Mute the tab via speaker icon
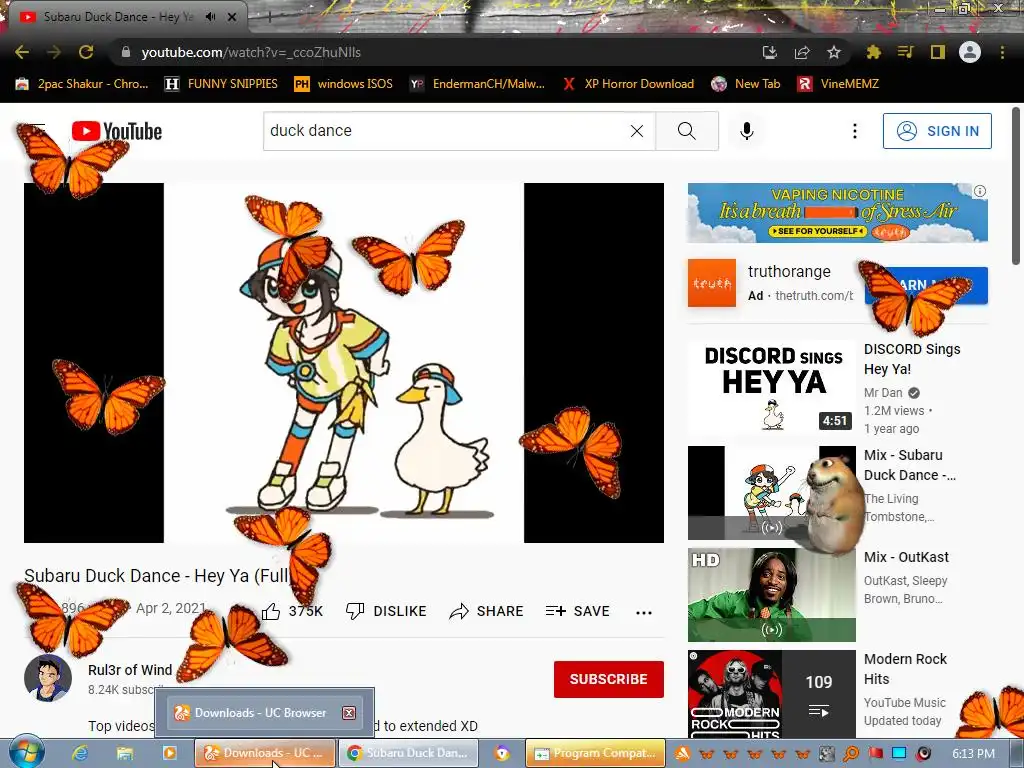1024x768 pixels. click(210, 17)
